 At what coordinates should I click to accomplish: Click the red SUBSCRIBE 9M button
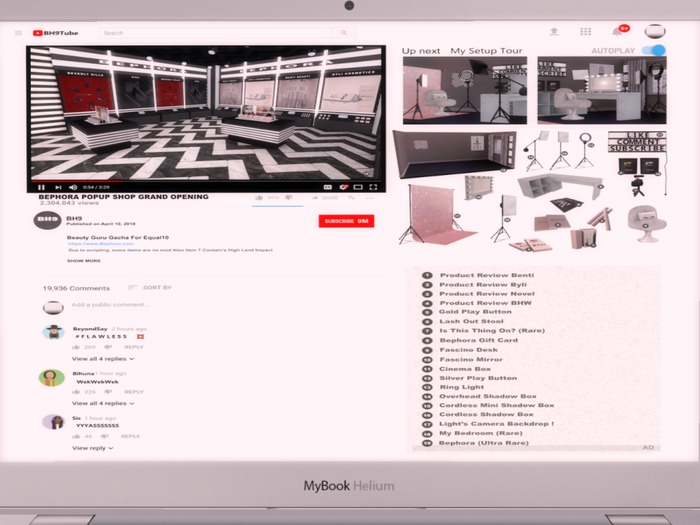(346, 221)
